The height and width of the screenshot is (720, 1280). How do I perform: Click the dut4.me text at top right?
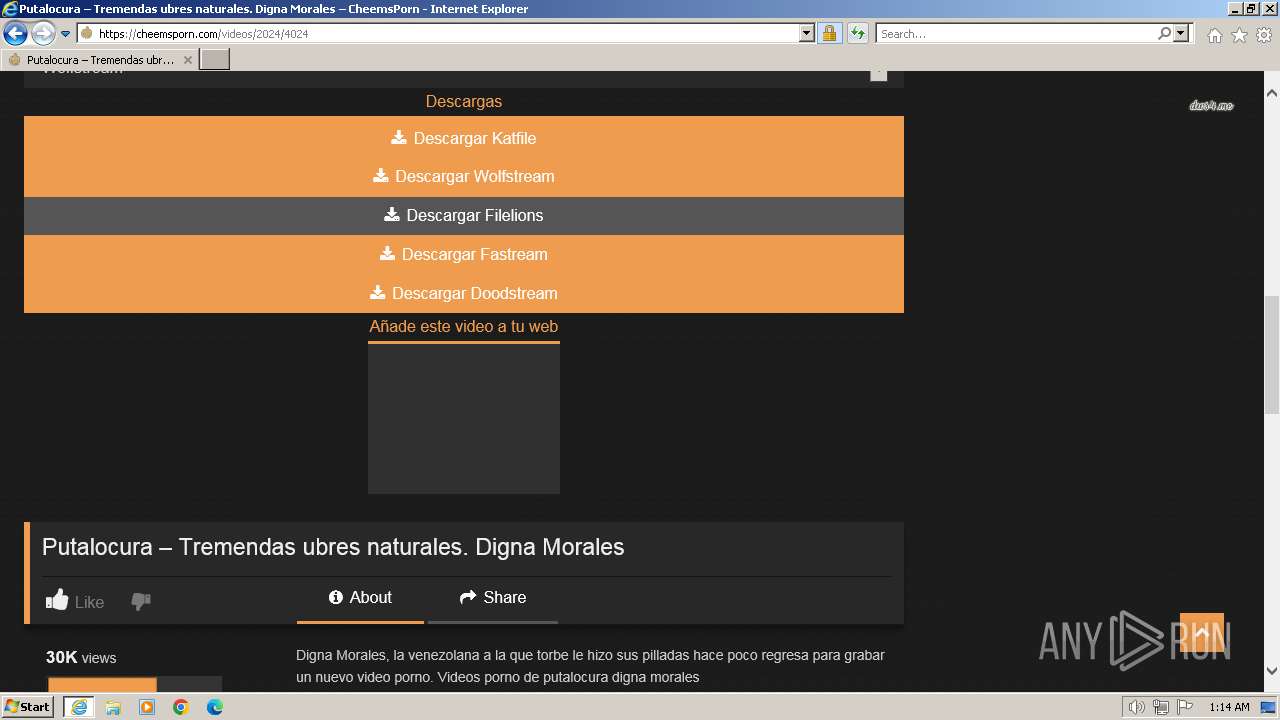pos(1211,106)
